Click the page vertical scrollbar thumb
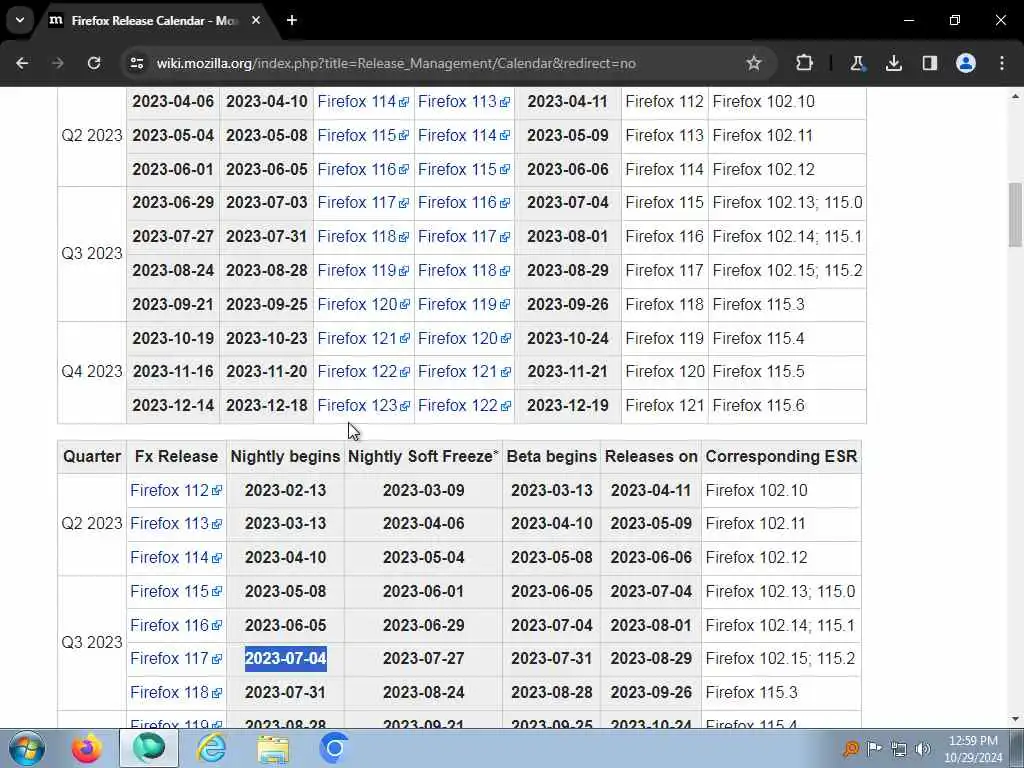This screenshot has width=1024, height=768. (x=1015, y=214)
